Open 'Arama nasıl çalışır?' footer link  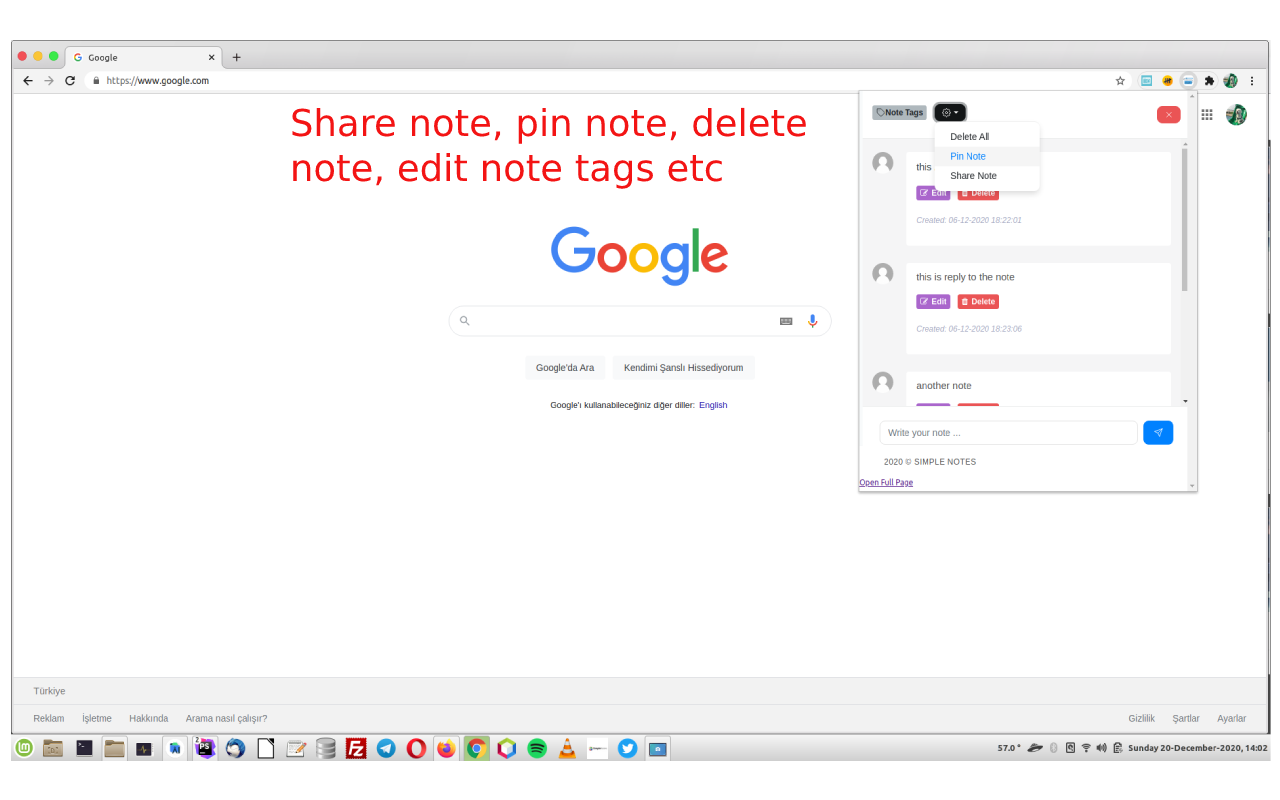pyautogui.click(x=226, y=718)
